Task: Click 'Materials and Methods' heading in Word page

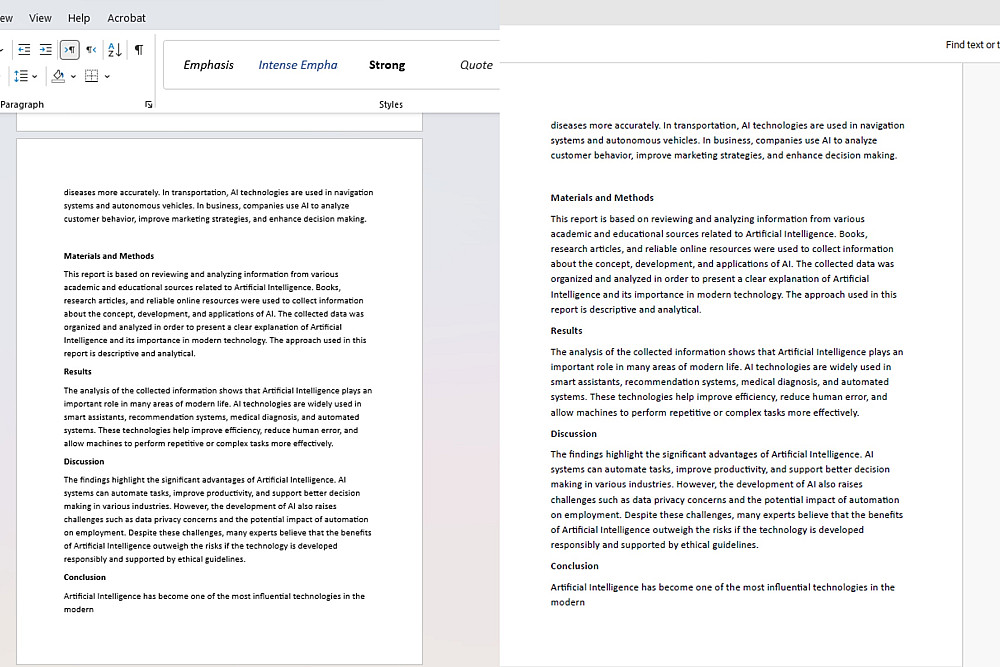Action: (109, 256)
